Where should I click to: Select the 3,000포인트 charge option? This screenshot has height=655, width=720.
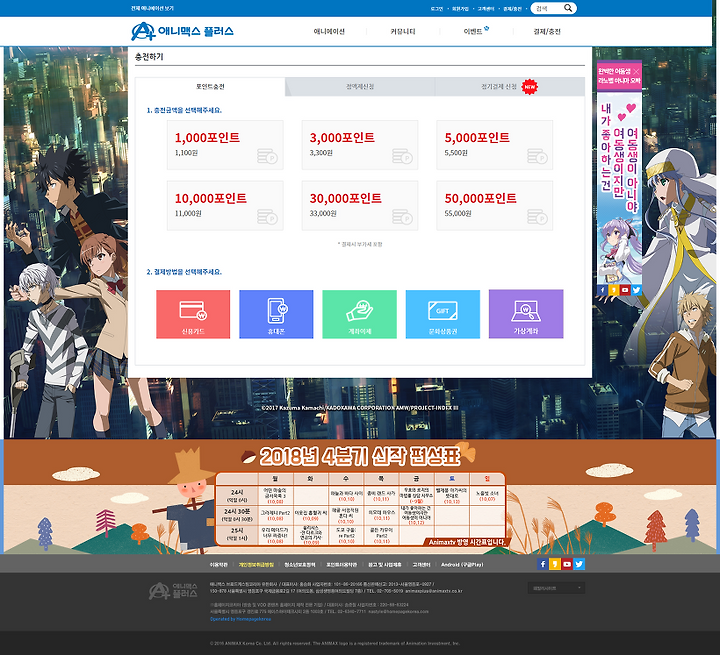tap(360, 145)
